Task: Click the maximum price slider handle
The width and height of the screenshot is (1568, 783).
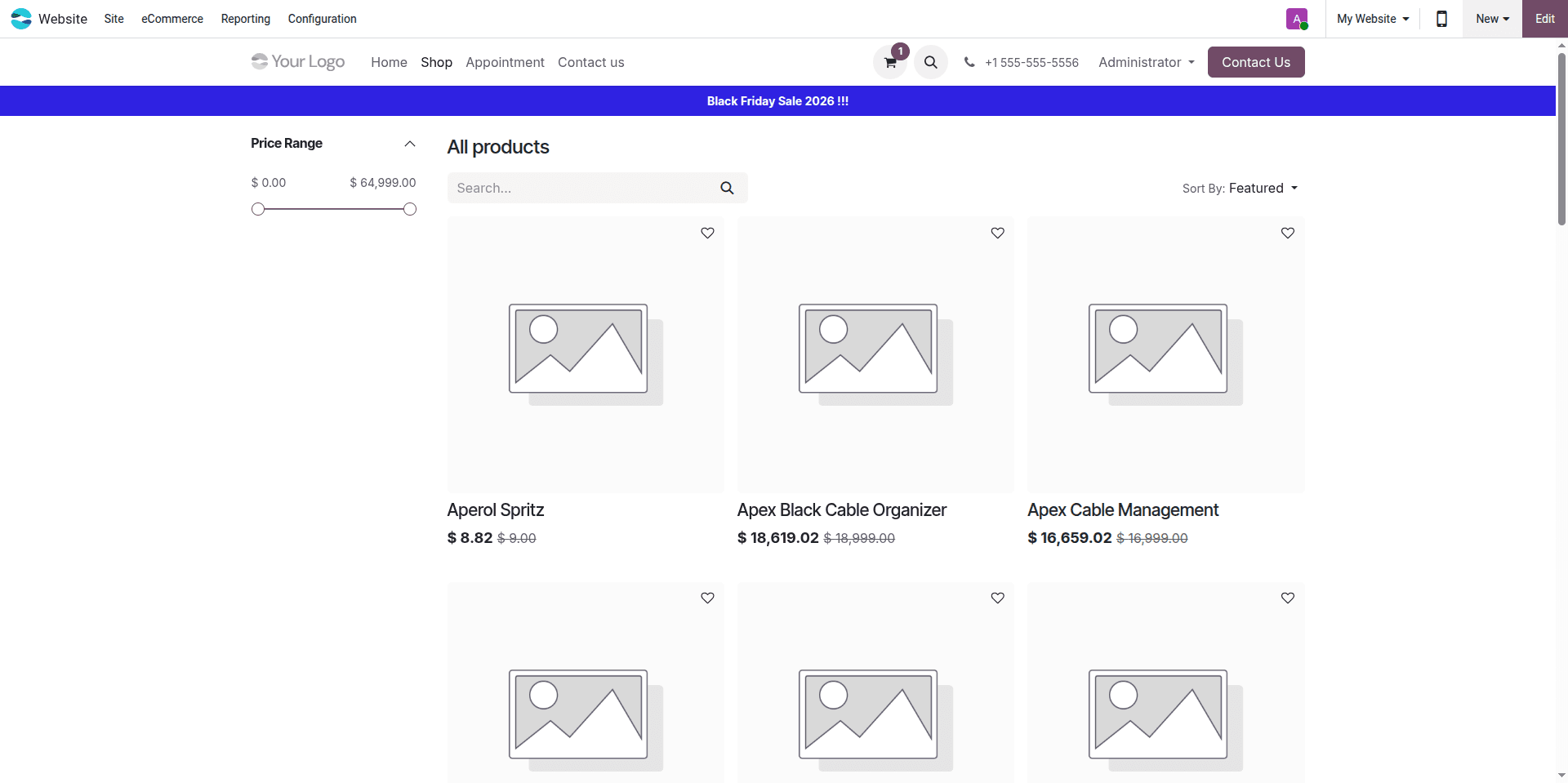Action: (x=410, y=210)
